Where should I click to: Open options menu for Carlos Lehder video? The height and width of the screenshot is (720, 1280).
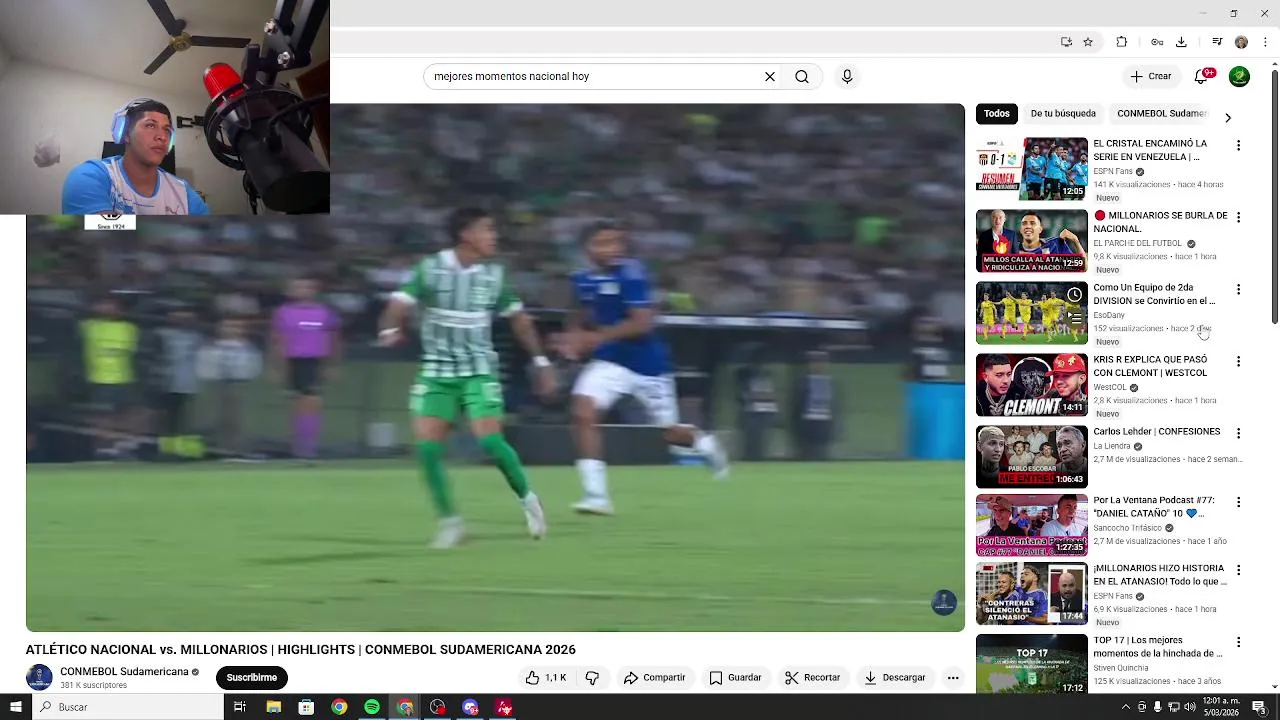coord(1238,433)
